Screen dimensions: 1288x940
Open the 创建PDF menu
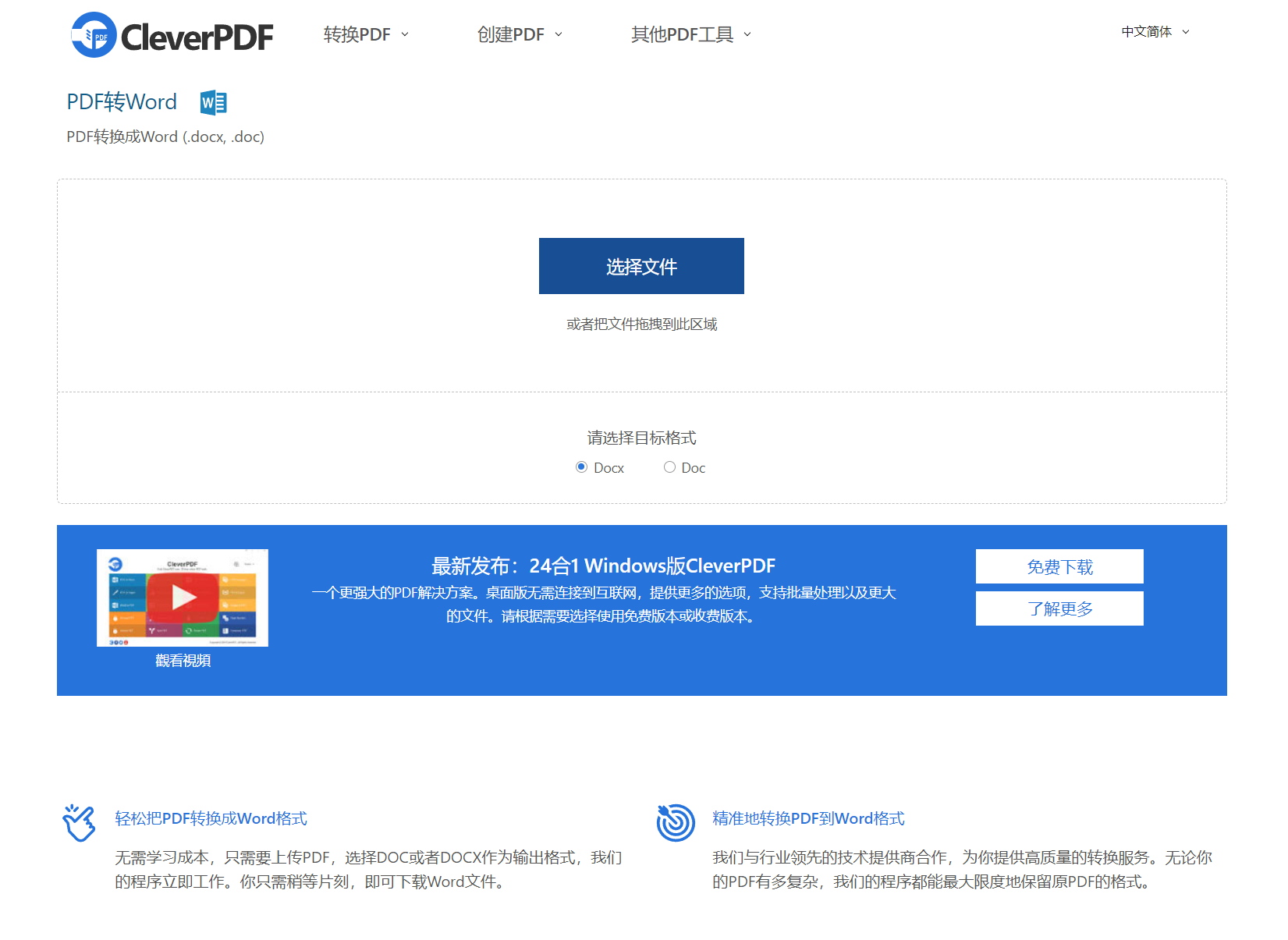coord(511,34)
